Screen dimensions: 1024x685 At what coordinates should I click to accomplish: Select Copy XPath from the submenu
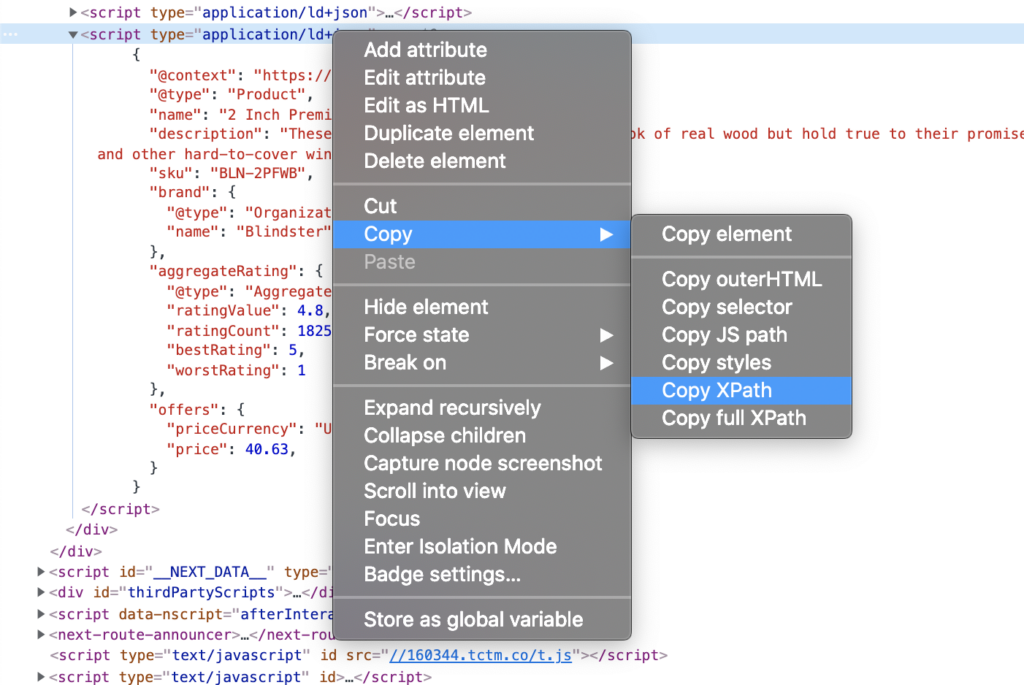717,391
